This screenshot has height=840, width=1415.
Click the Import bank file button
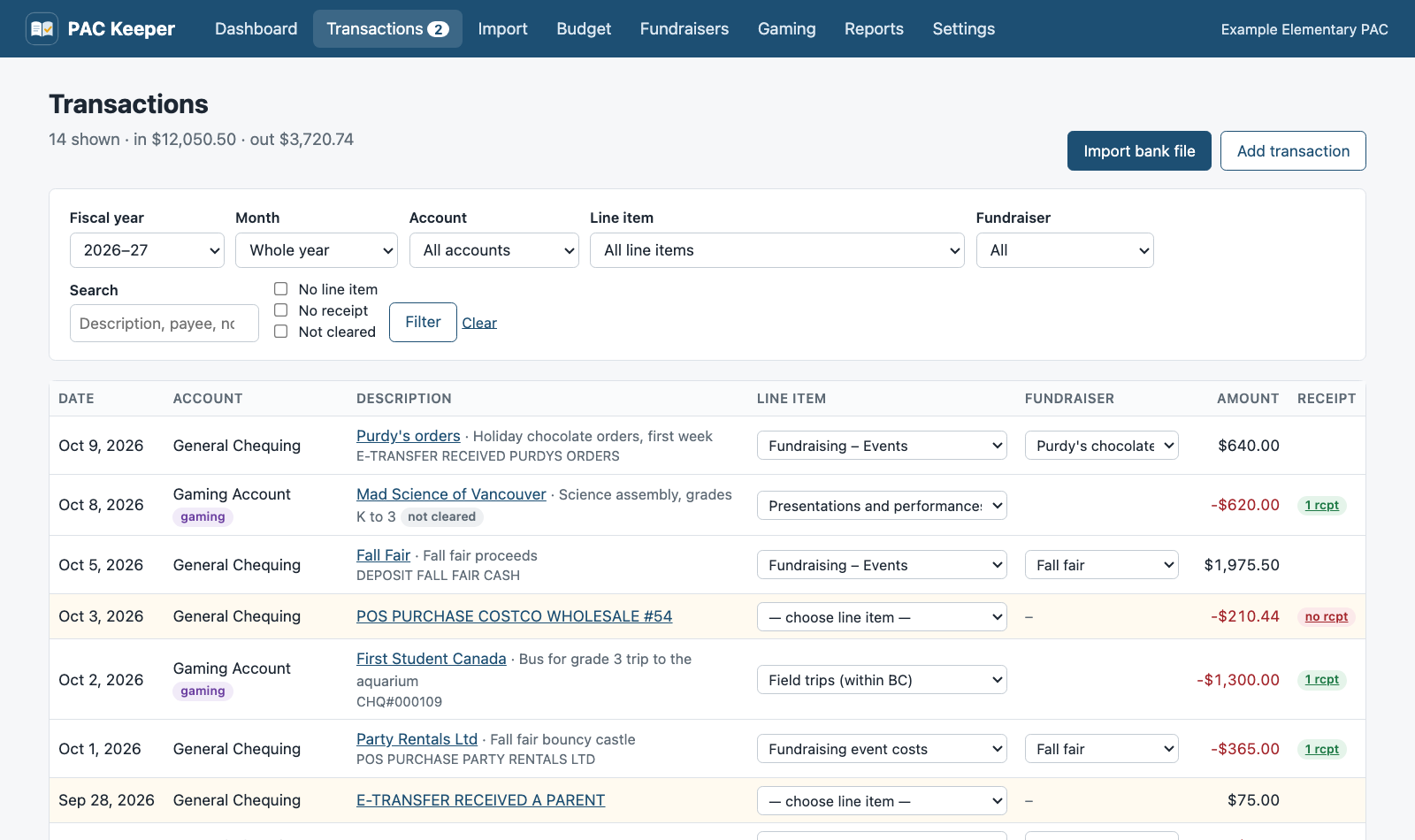1139,151
